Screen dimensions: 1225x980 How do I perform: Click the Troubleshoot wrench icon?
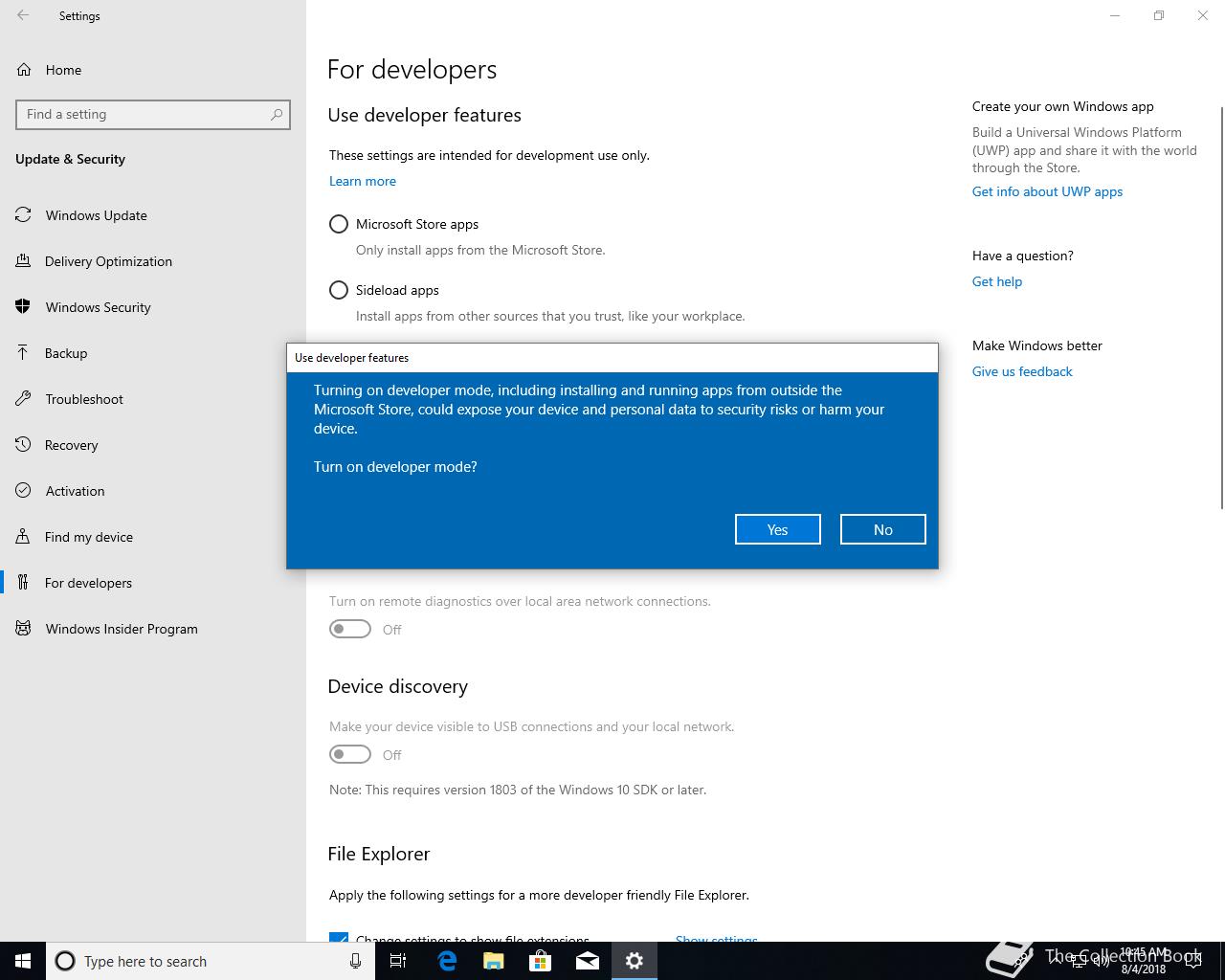coord(23,398)
